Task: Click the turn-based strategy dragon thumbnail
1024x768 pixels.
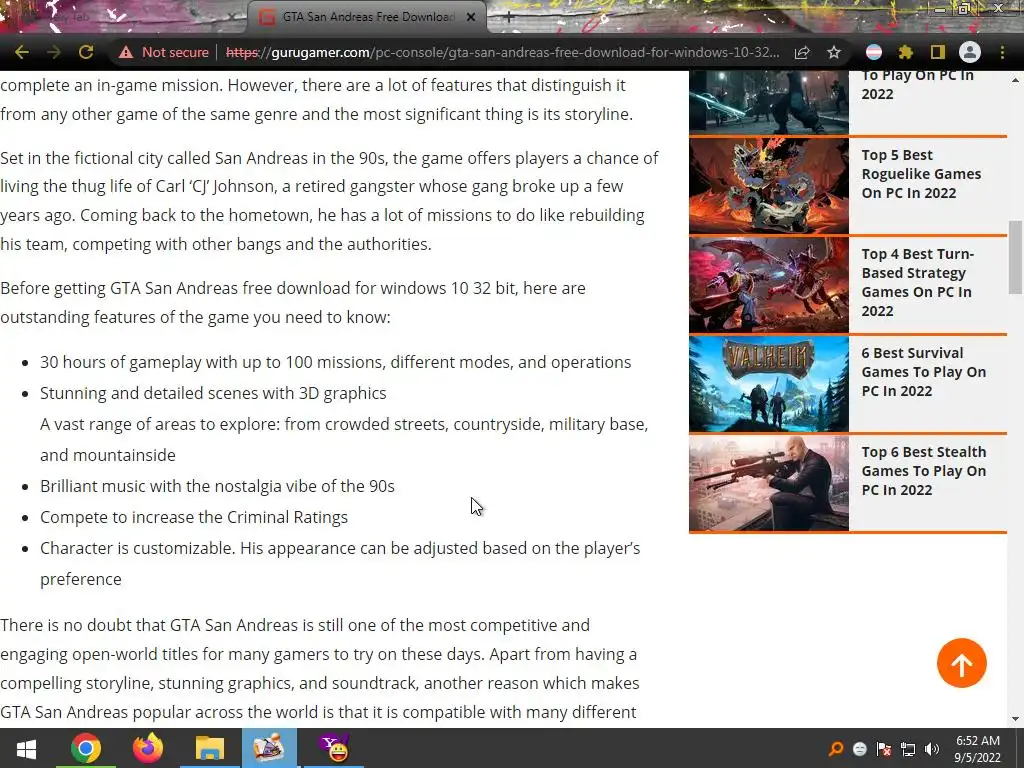Action: coord(769,285)
